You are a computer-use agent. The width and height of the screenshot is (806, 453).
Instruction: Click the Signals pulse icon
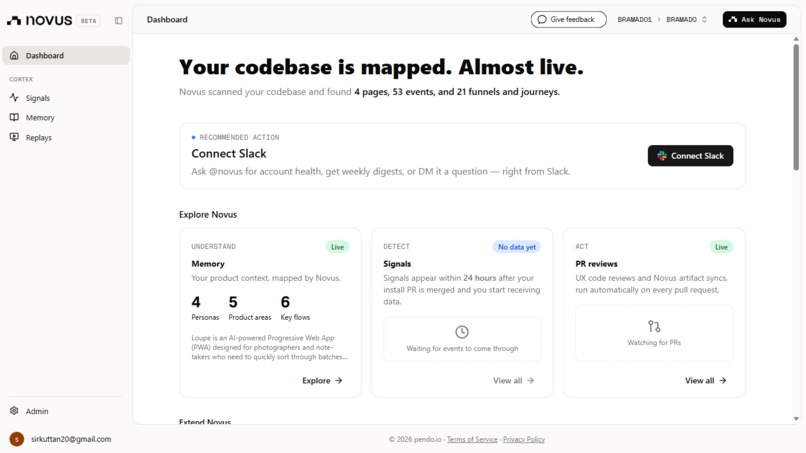click(14, 97)
